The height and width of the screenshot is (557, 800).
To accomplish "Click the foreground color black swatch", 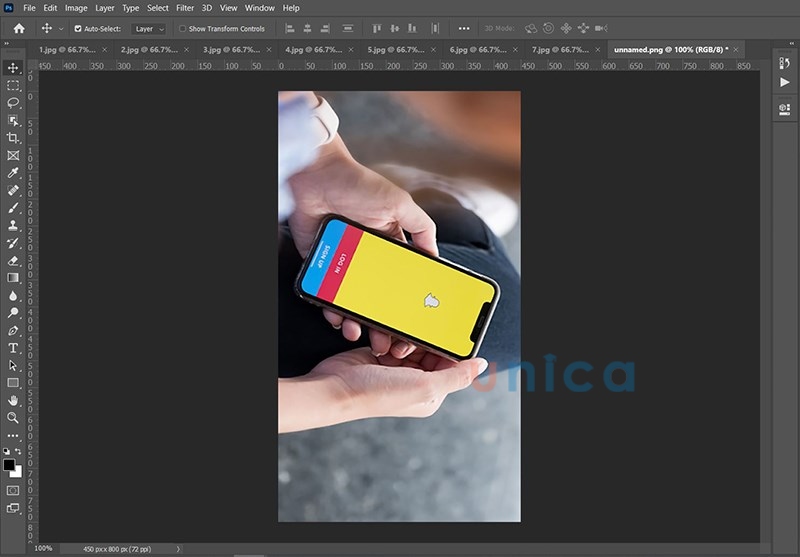I will (x=10, y=465).
